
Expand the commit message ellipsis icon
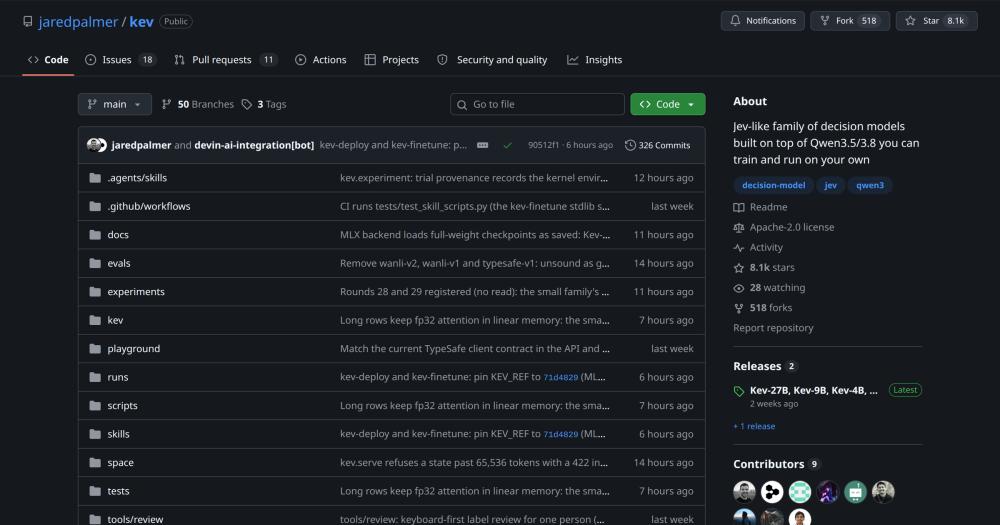pyautogui.click(x=483, y=145)
